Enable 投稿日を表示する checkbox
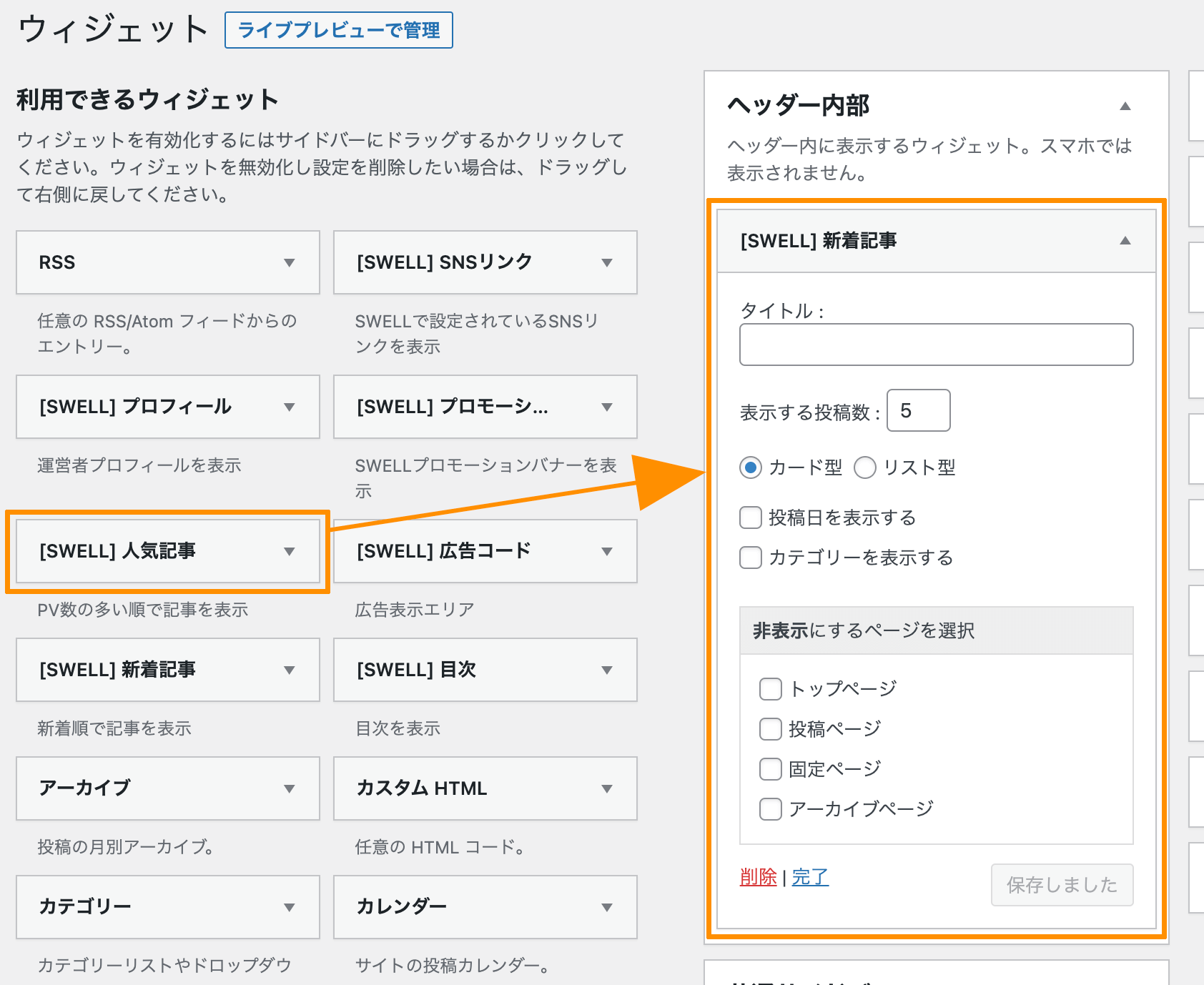The height and width of the screenshot is (985, 1204). coord(751,517)
